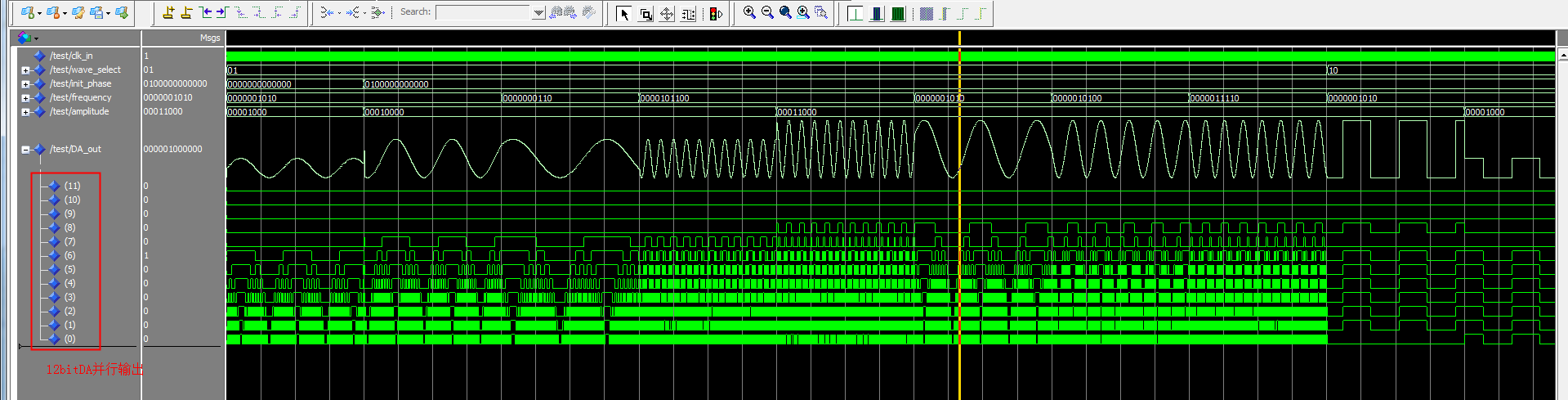Click the first add-wave toolbar icon
The image size is (1568, 400).
(27, 12)
